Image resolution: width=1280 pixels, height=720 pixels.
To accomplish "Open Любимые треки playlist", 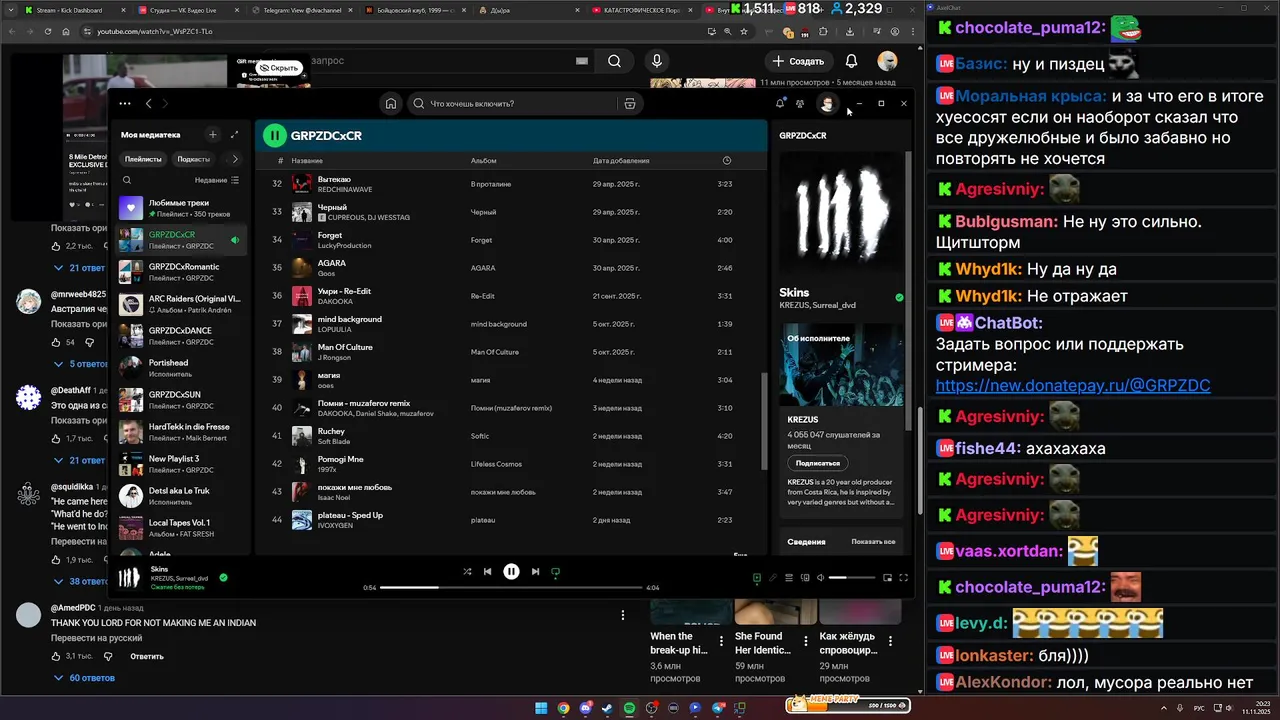I will 180,208.
